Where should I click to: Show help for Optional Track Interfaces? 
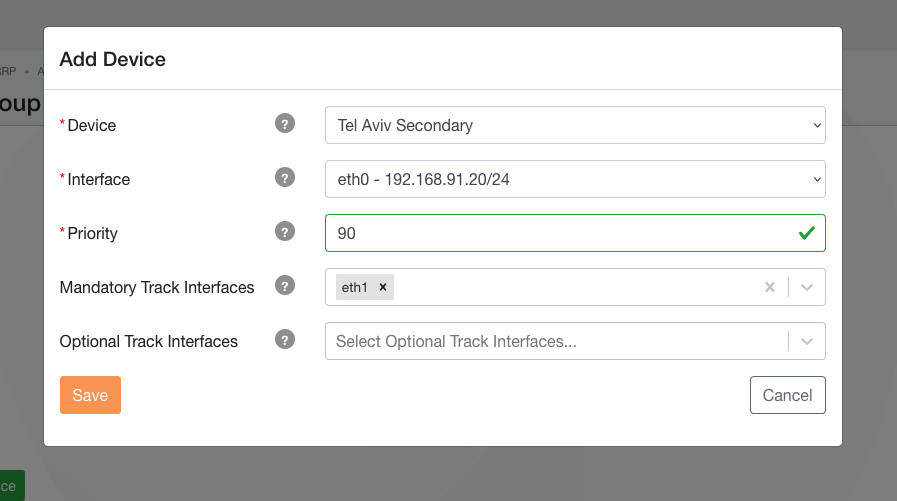(285, 340)
